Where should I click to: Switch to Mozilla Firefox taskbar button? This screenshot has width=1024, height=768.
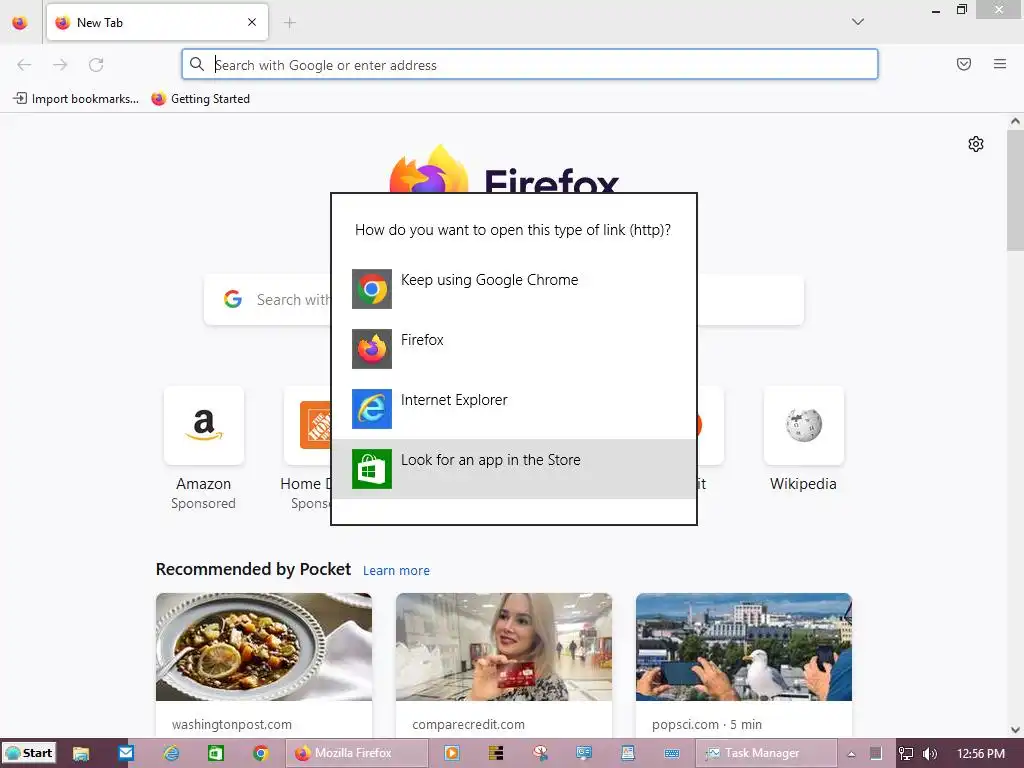[x=357, y=753]
